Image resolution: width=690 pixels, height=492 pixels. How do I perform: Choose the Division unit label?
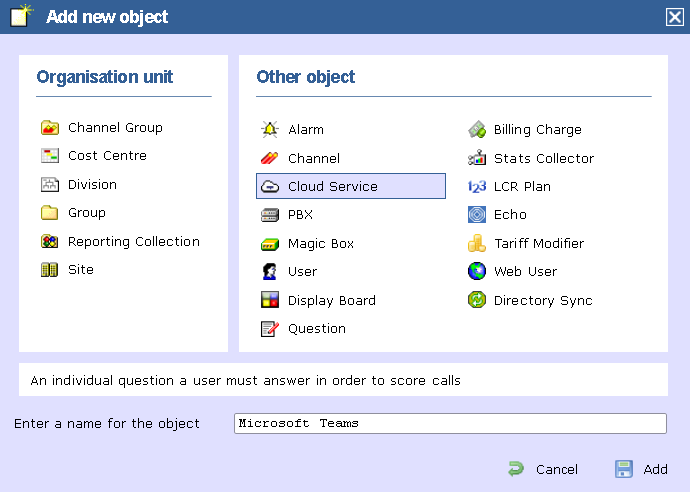pos(92,184)
